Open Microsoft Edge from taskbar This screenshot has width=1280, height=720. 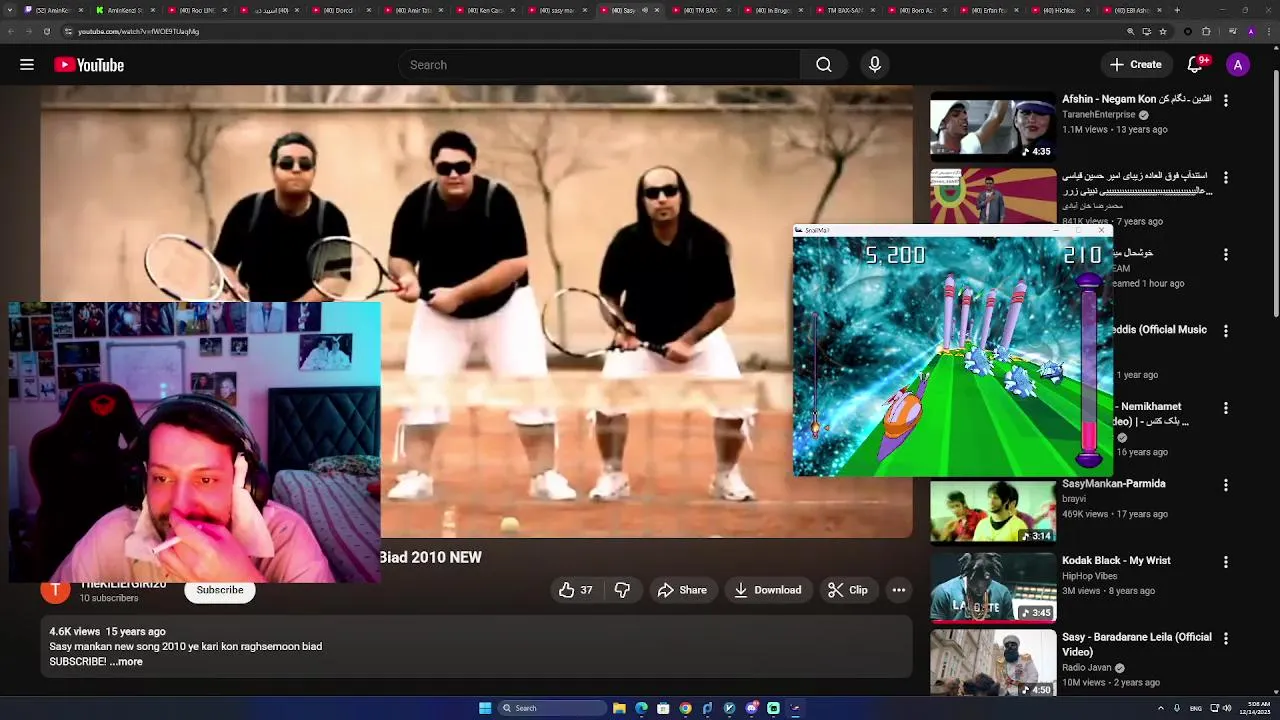[641, 708]
